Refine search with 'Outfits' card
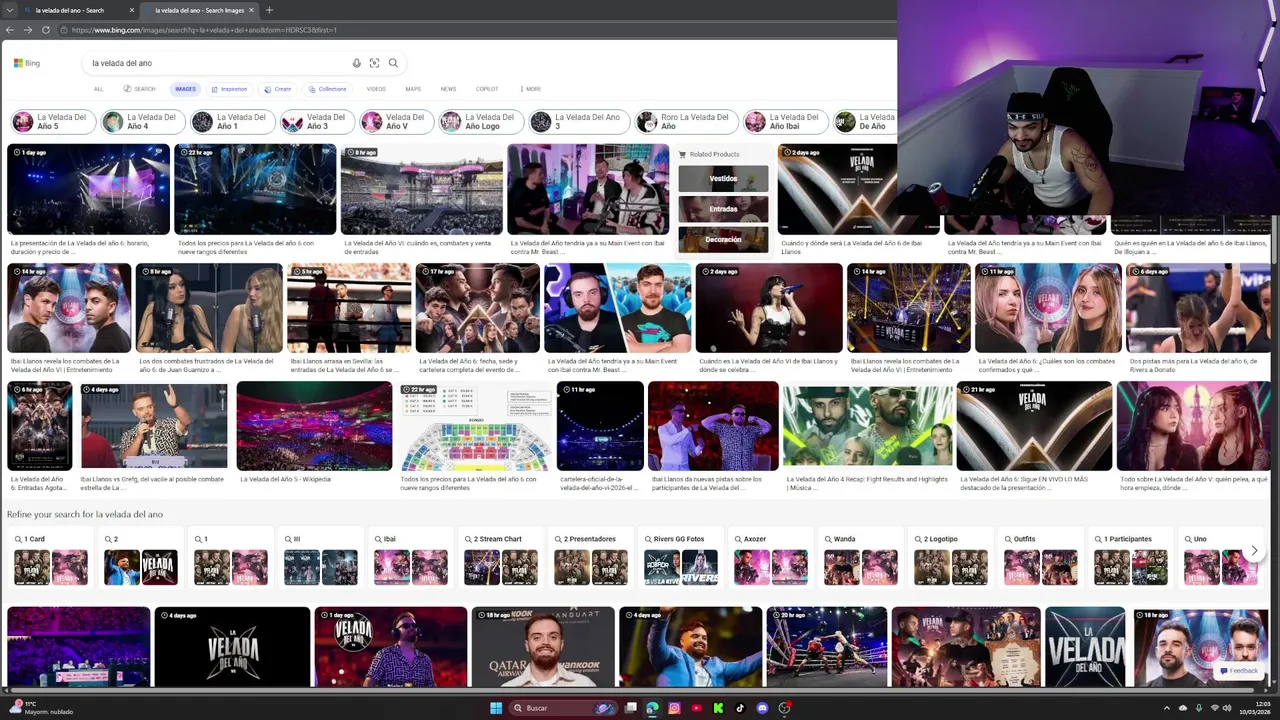This screenshot has height=720, width=1280. [x=1041, y=558]
